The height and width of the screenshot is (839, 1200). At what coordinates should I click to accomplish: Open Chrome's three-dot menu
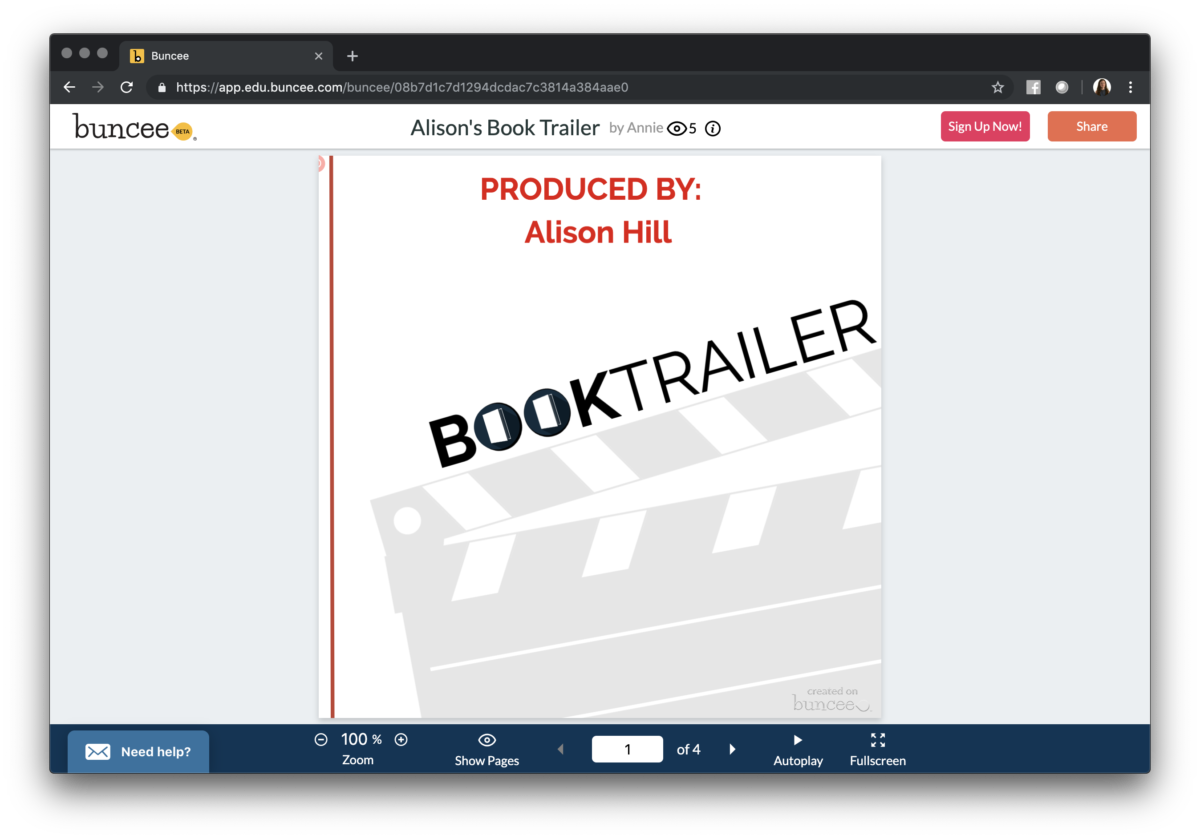1130,87
